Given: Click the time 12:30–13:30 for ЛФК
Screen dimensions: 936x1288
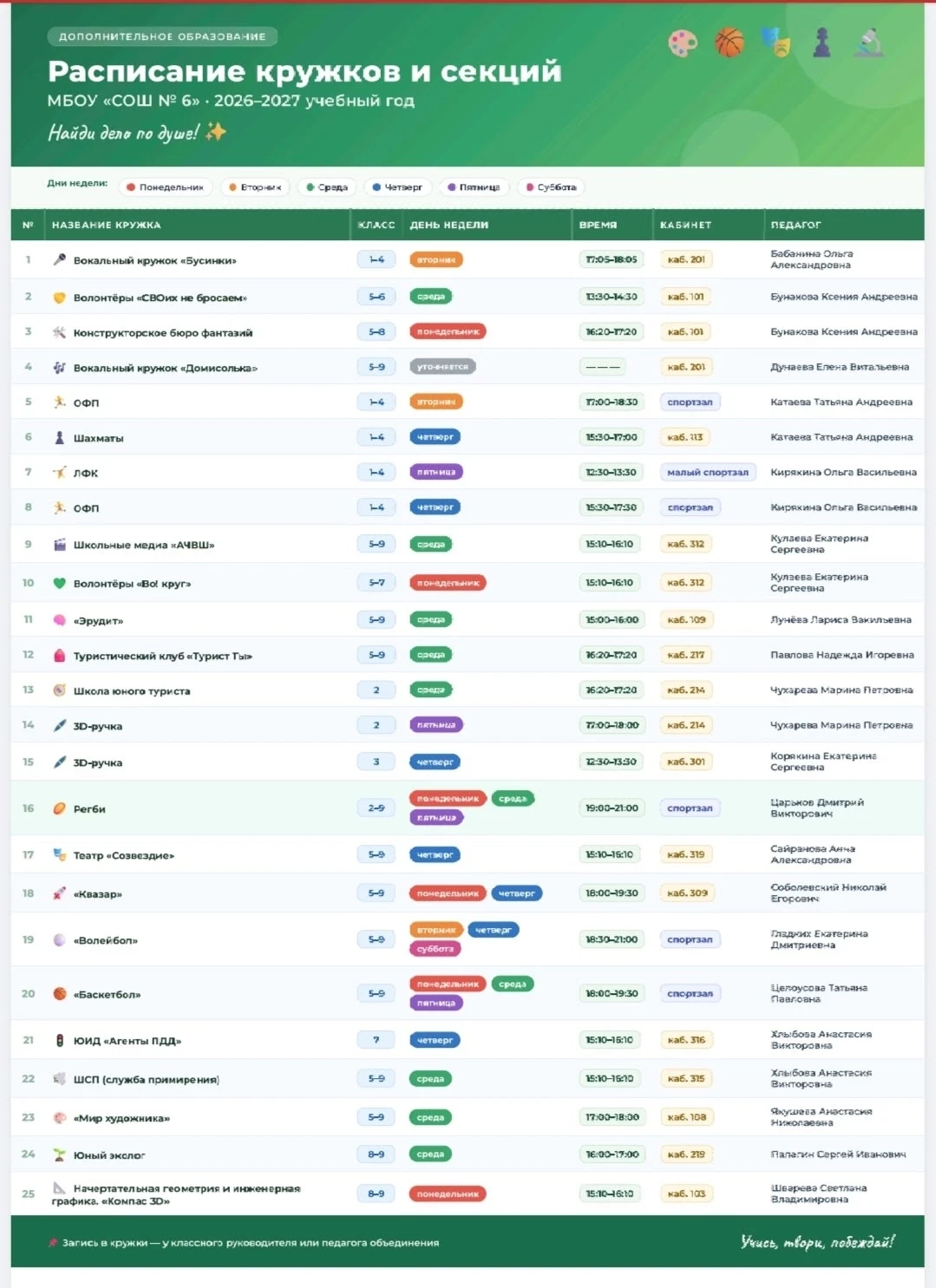Looking at the screenshot, I should point(611,473).
